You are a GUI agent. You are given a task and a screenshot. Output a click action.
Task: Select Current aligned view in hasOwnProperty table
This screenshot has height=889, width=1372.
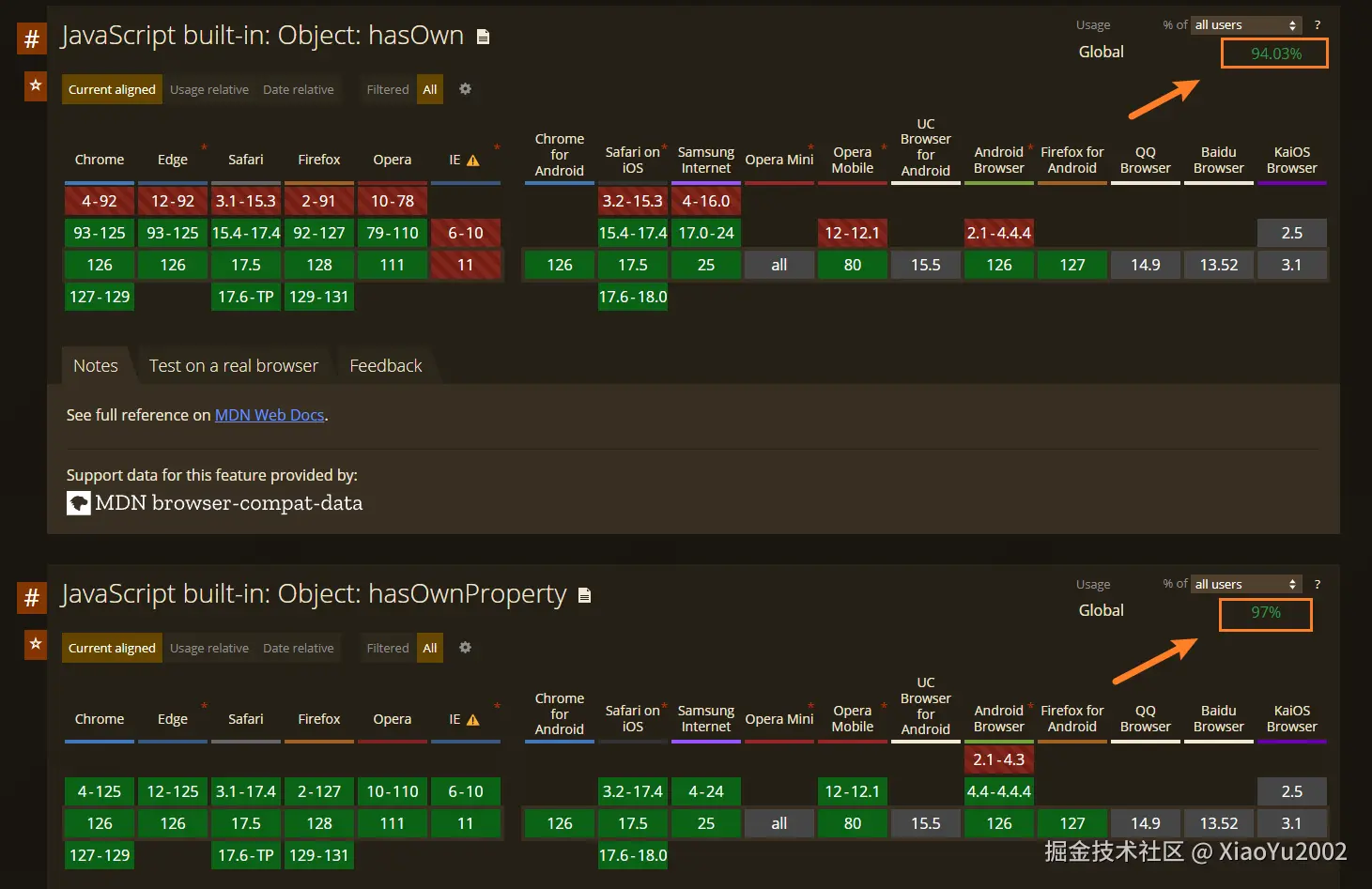(x=112, y=648)
